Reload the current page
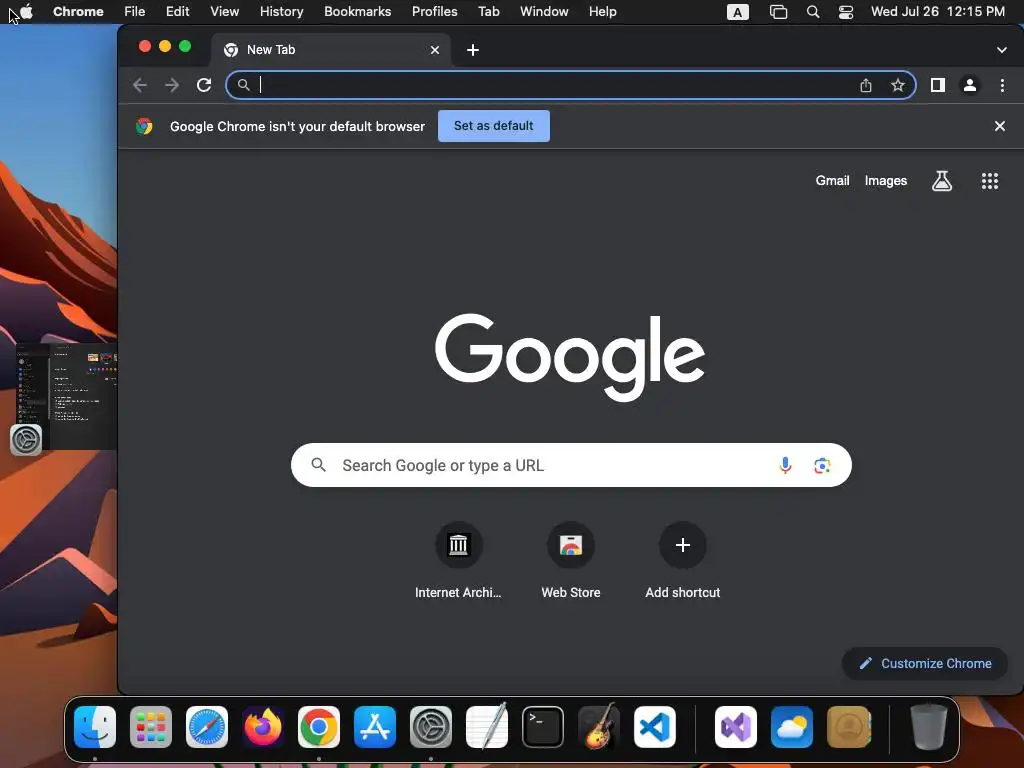 pos(204,85)
